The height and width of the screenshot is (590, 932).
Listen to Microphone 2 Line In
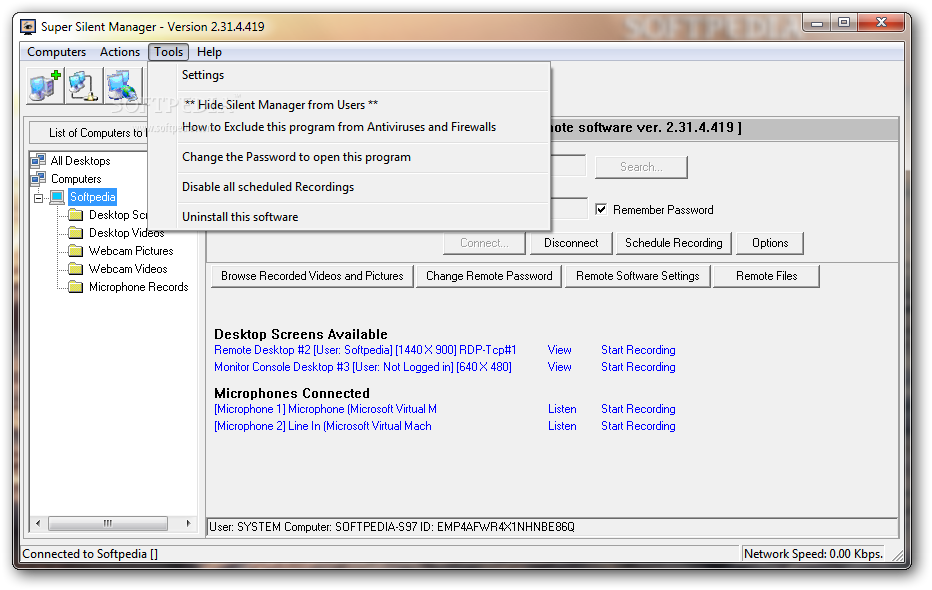pyautogui.click(x=562, y=426)
